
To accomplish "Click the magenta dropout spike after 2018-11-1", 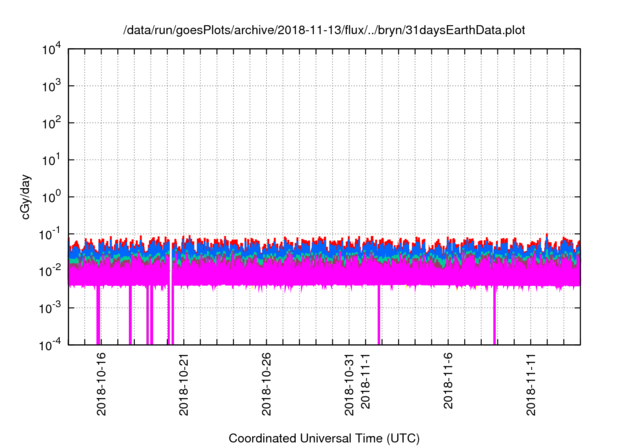I will pyautogui.click(x=379, y=318).
